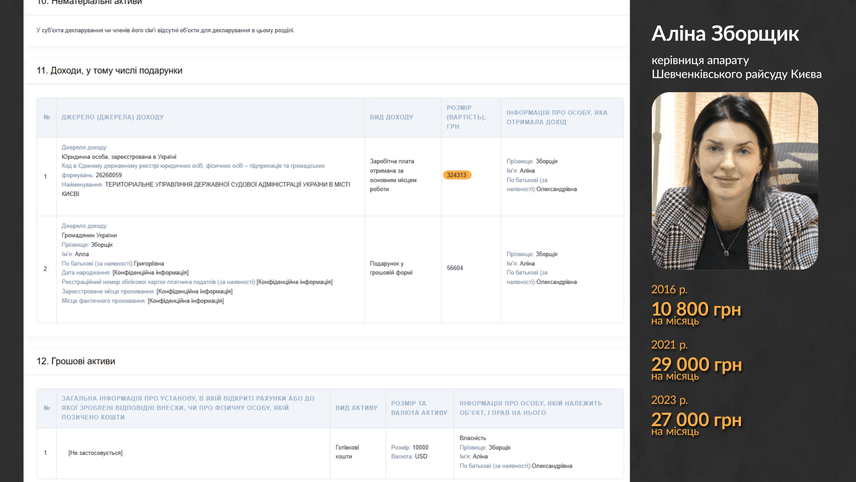Click section heading '12. Грошові активи'
Viewport: 856px width, 482px height.
click(76, 360)
